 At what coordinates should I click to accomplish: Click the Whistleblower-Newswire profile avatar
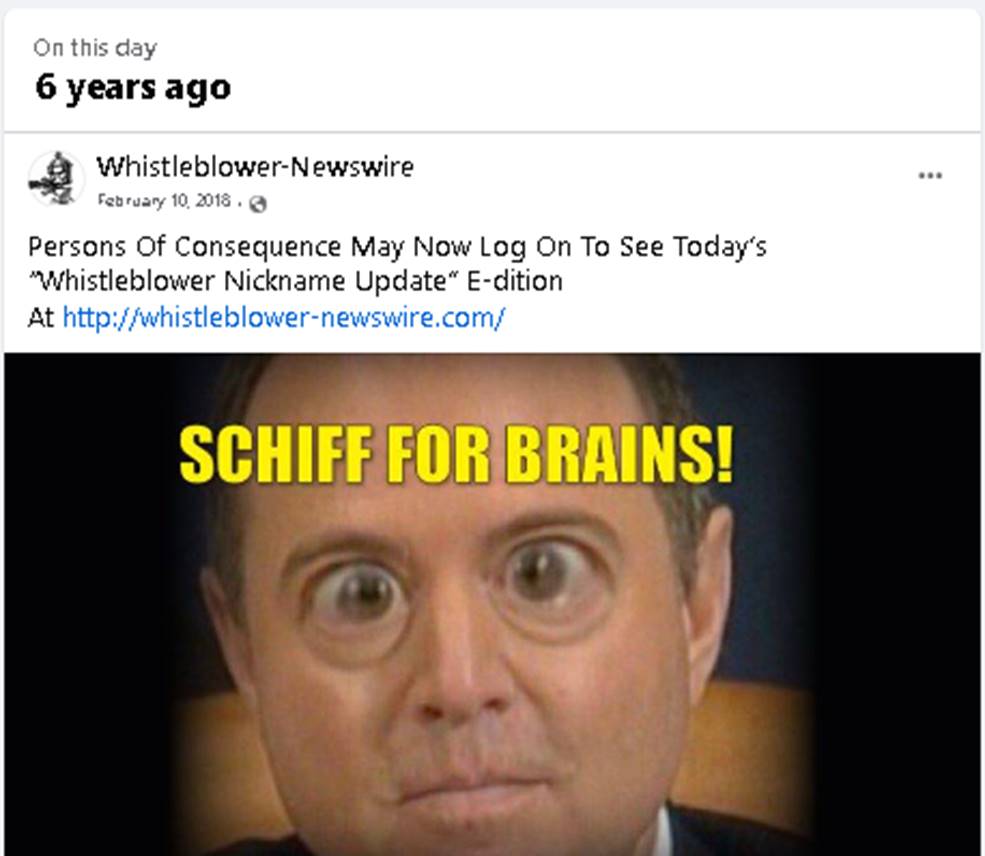click(56, 178)
